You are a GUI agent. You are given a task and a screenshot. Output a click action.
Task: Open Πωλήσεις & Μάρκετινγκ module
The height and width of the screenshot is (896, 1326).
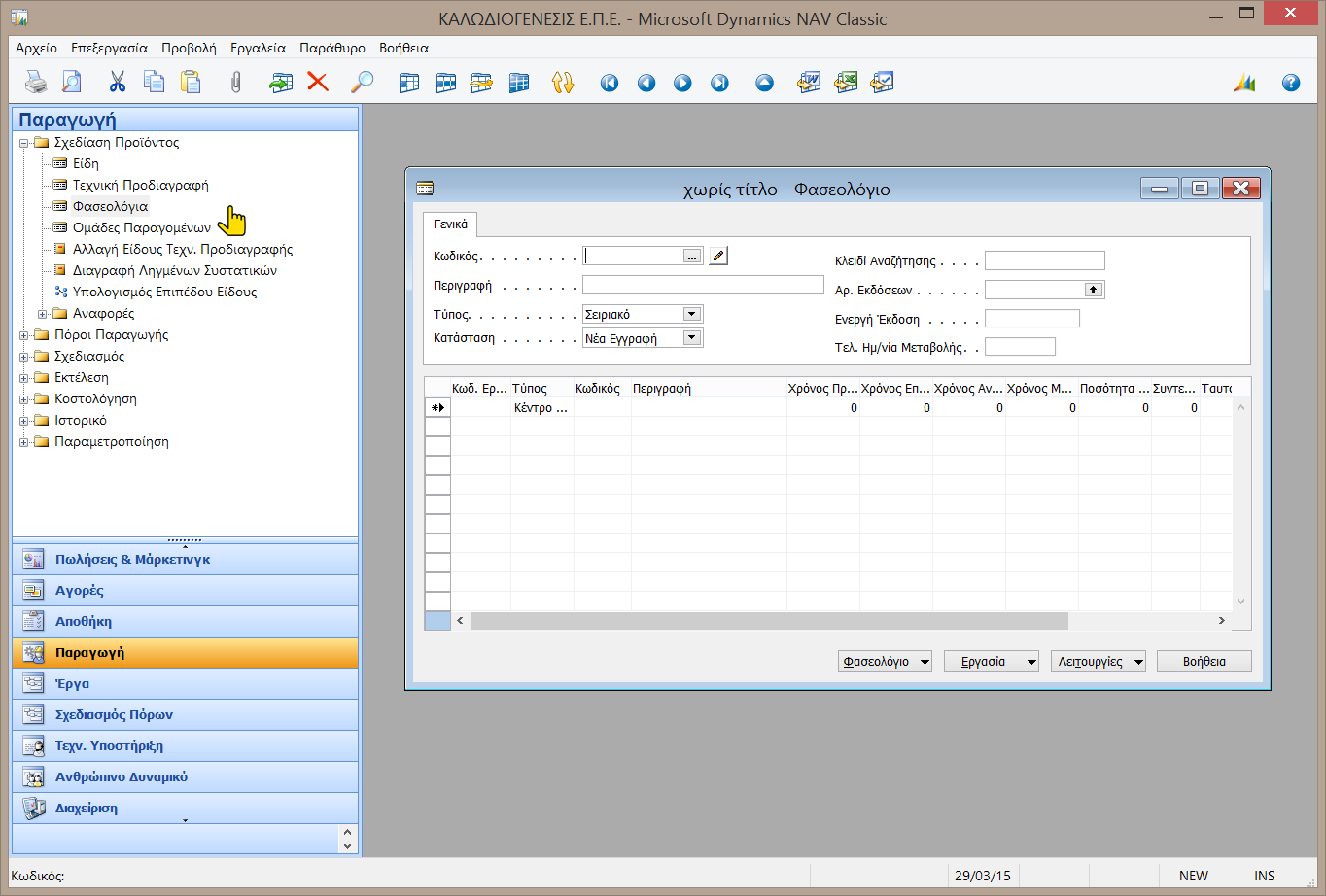pos(185,559)
